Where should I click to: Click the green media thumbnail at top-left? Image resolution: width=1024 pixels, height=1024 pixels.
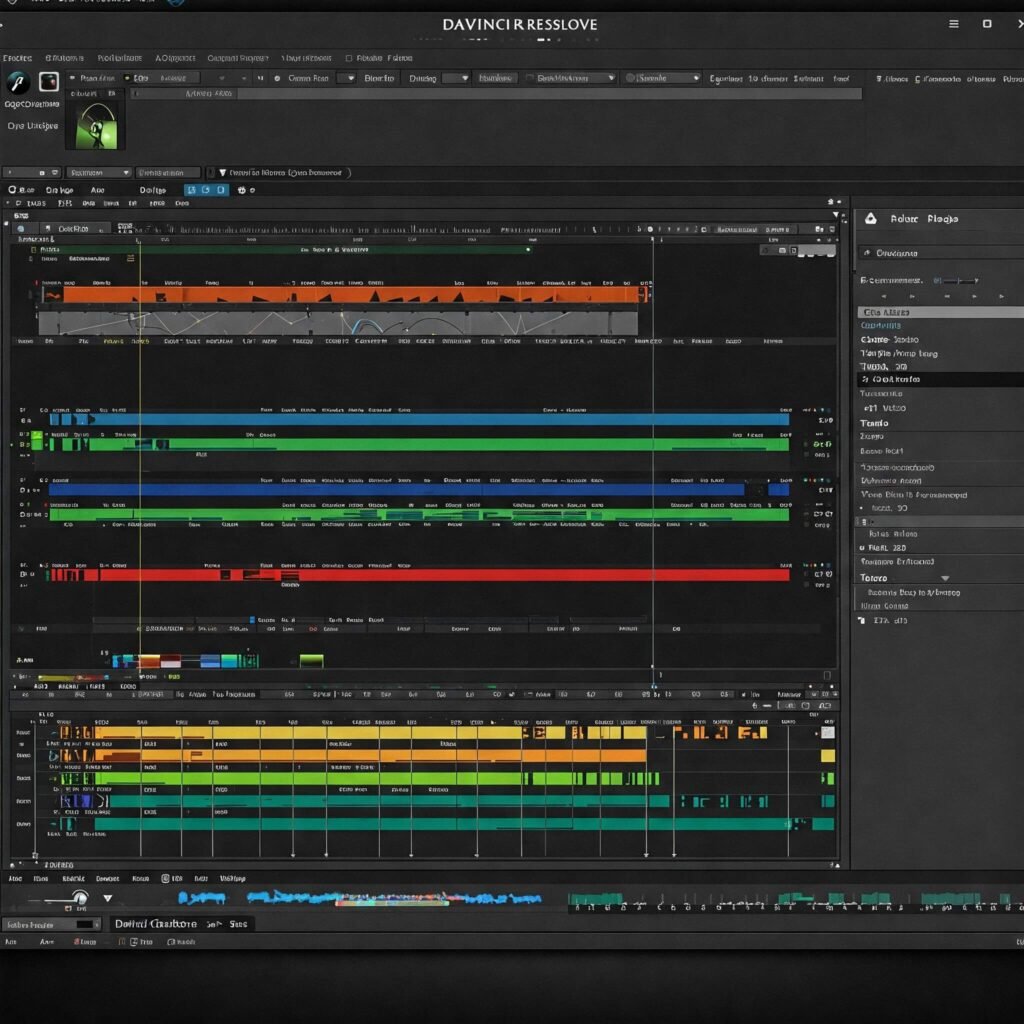coord(97,126)
